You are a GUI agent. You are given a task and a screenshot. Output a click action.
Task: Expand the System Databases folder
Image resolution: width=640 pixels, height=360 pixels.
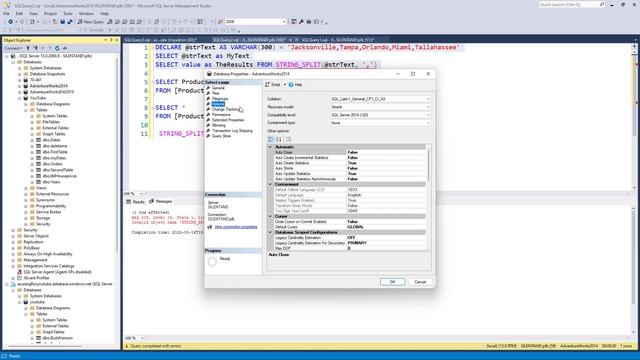[x=20, y=68]
